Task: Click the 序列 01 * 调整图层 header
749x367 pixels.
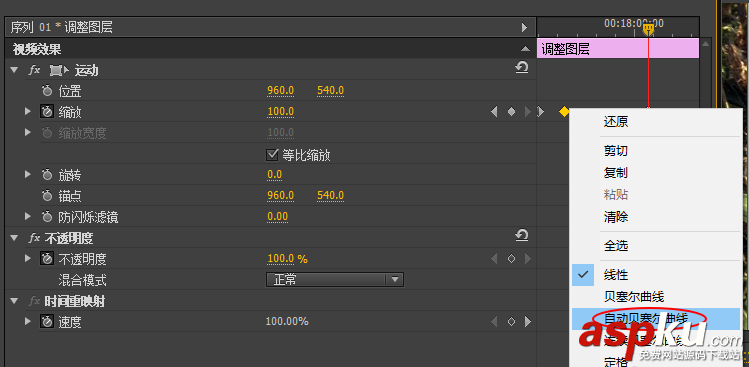Action: pyautogui.click(x=62, y=27)
